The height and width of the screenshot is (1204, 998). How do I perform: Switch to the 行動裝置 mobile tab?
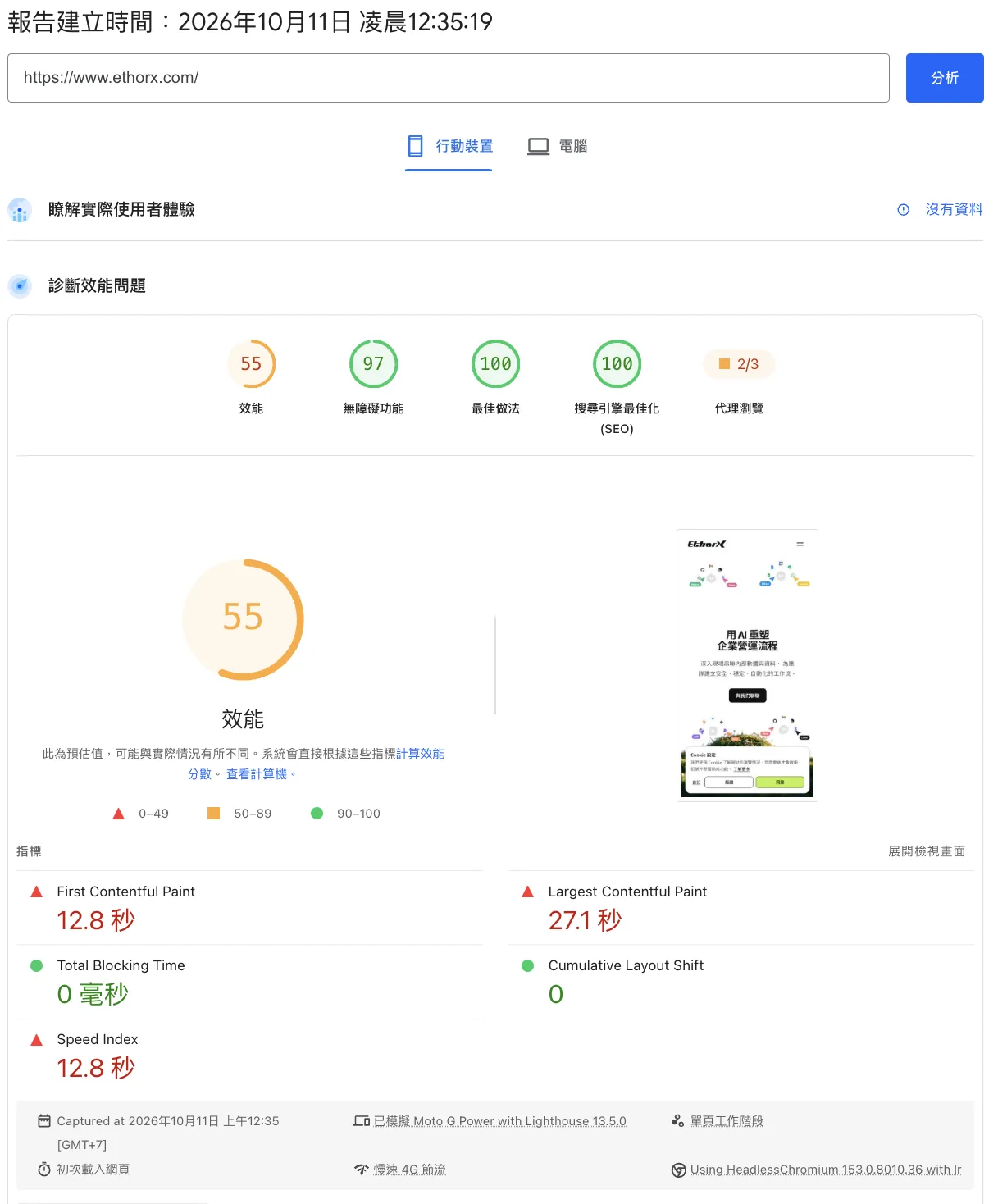point(449,146)
